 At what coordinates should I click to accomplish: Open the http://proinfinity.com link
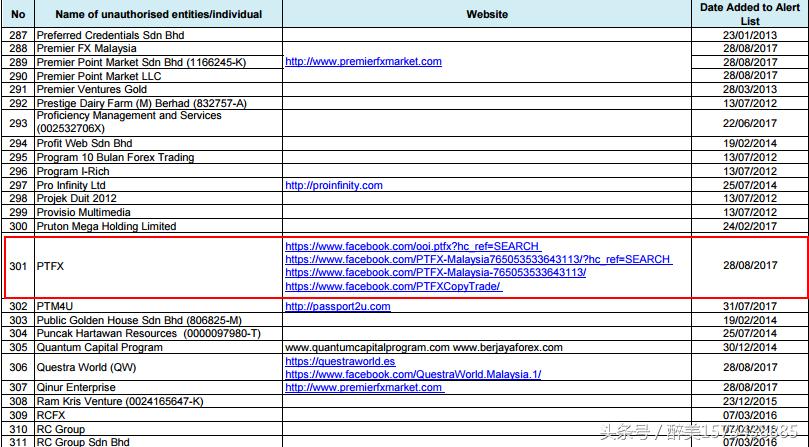(334, 185)
